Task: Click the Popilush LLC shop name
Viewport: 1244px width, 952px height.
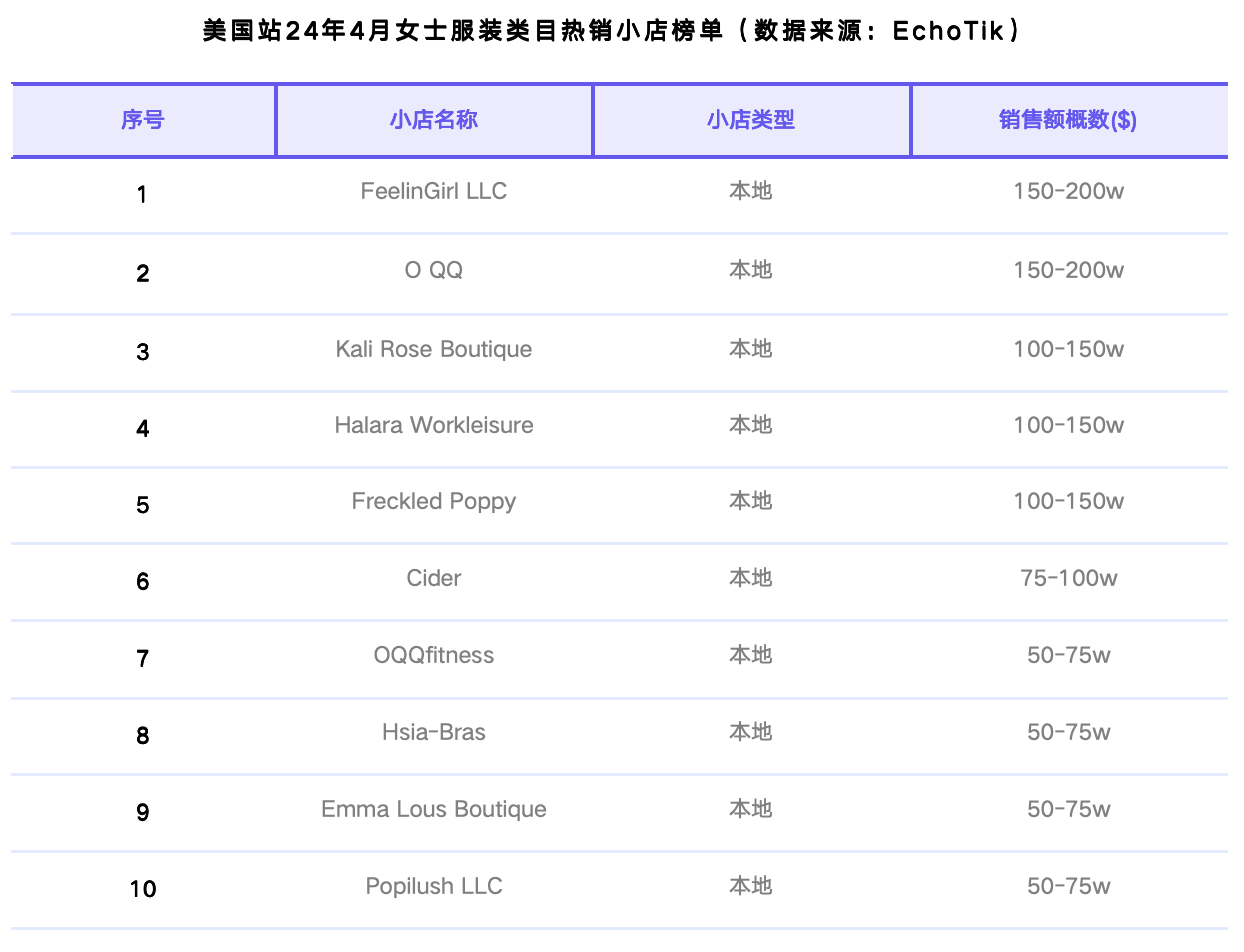Action: (433, 886)
